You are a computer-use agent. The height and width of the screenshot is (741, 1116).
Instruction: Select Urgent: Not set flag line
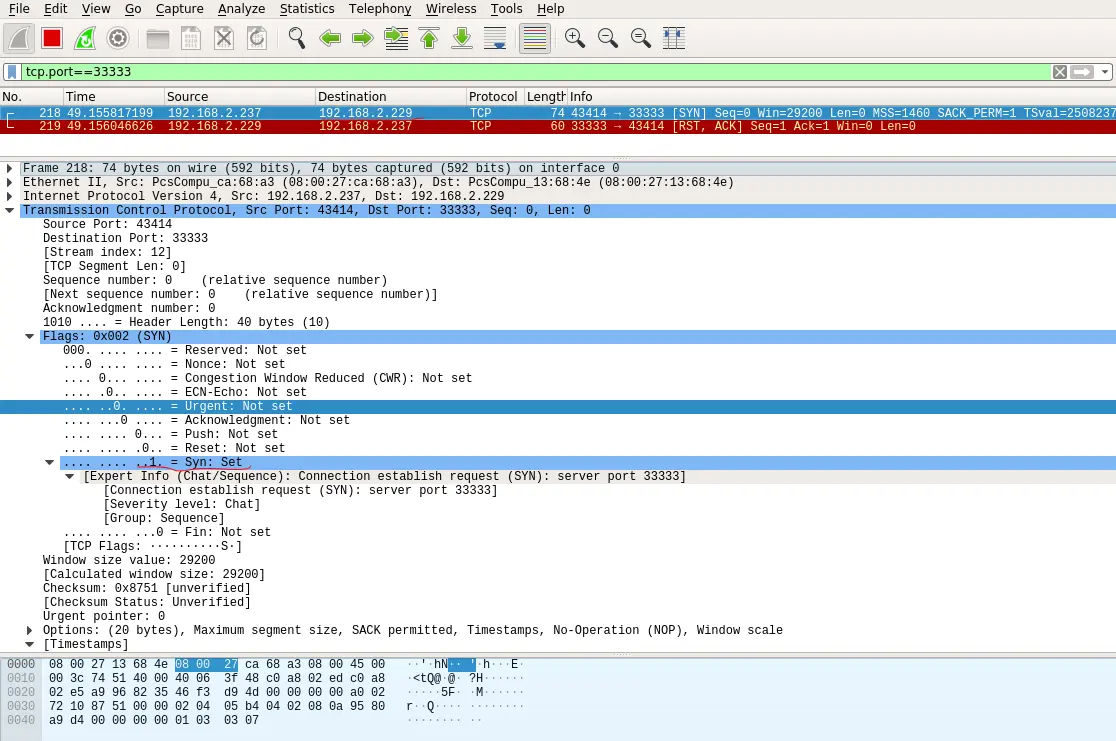[x=558, y=406]
